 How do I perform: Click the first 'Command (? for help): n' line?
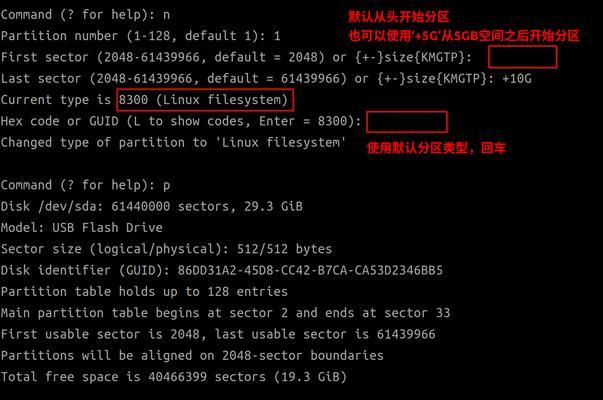point(85,15)
